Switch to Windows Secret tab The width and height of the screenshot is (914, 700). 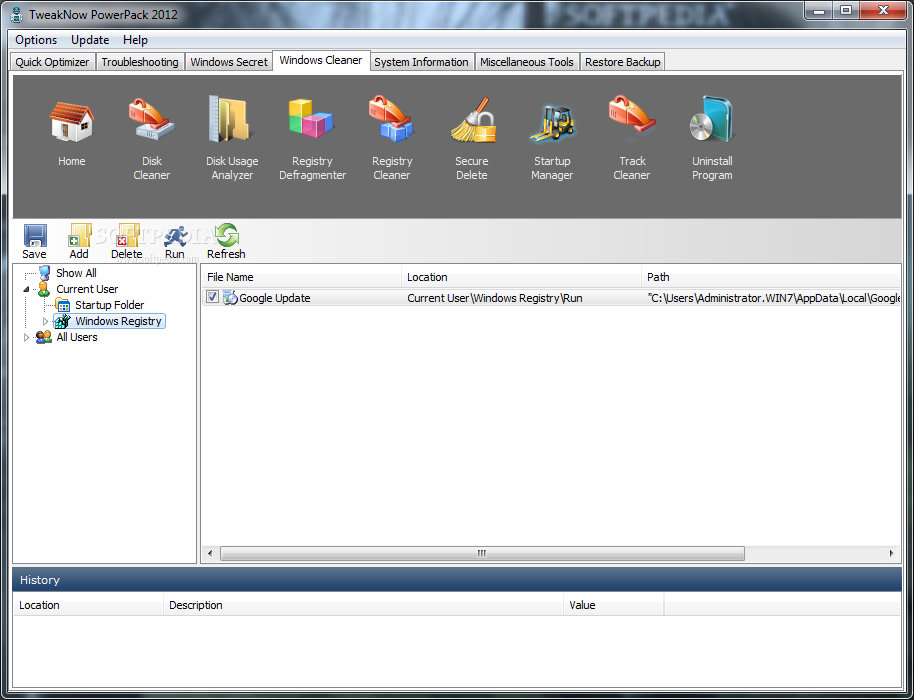point(229,62)
